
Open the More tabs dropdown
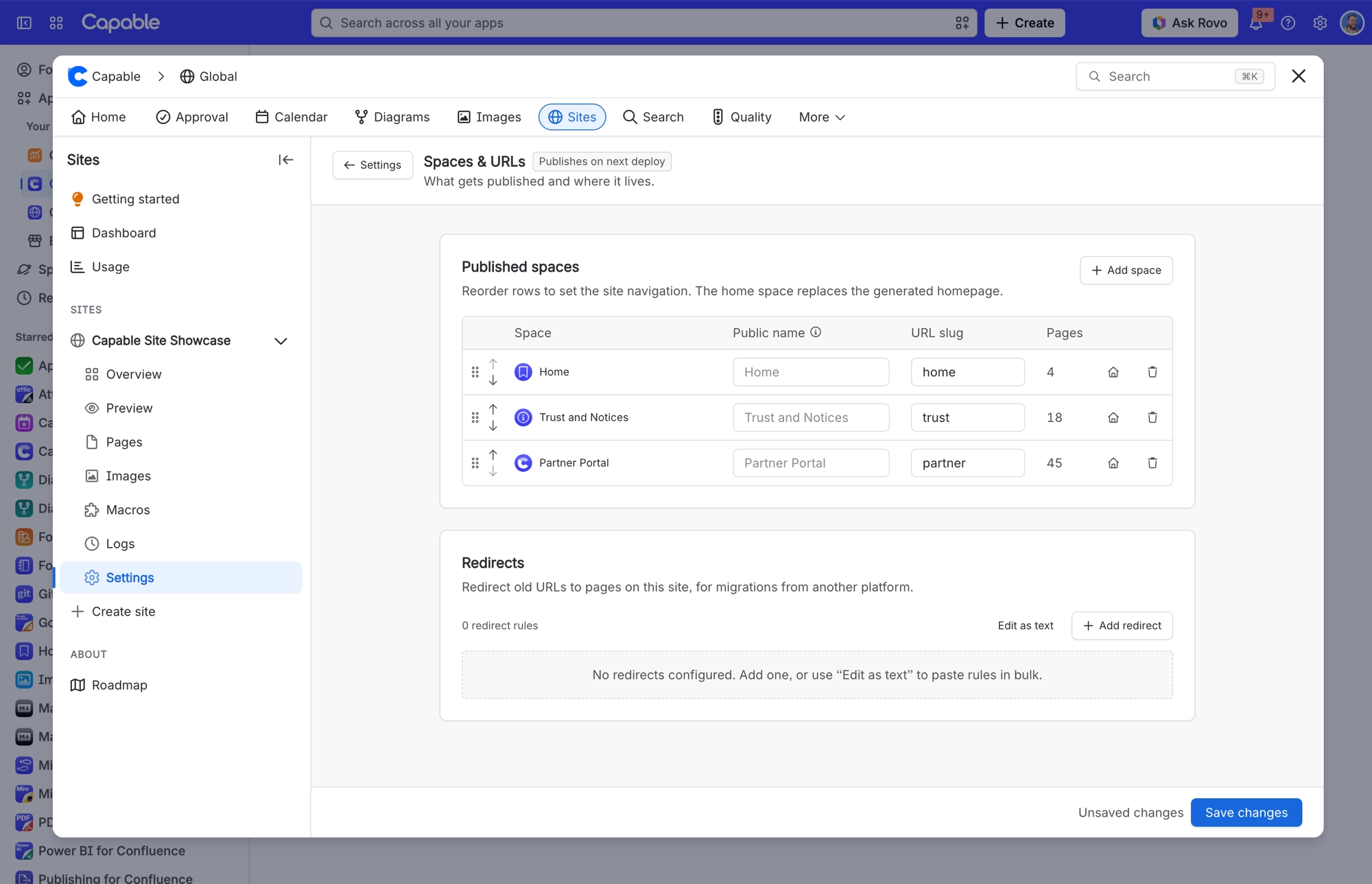tap(822, 117)
